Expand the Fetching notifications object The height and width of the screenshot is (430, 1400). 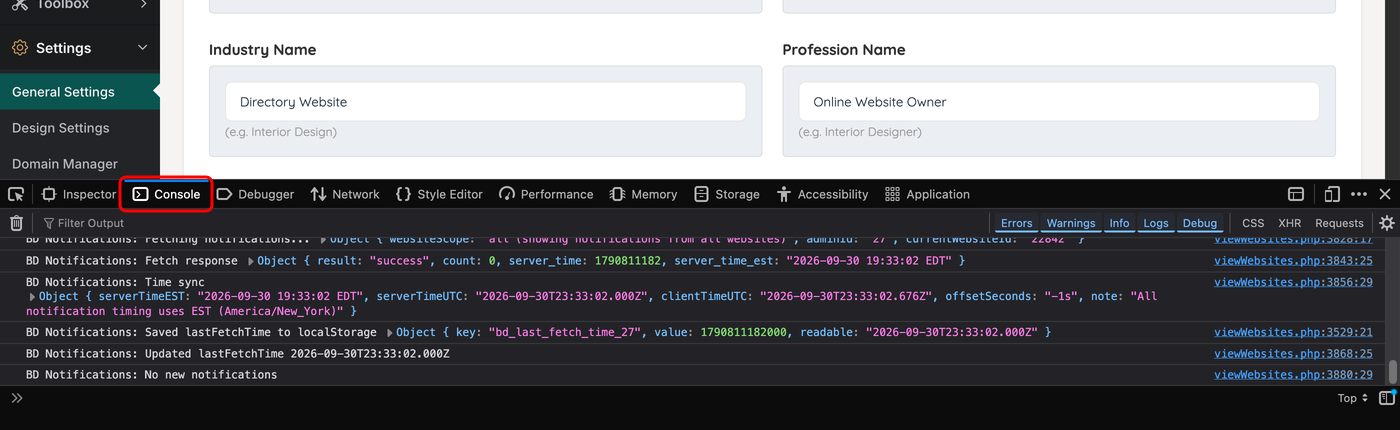click(x=323, y=240)
